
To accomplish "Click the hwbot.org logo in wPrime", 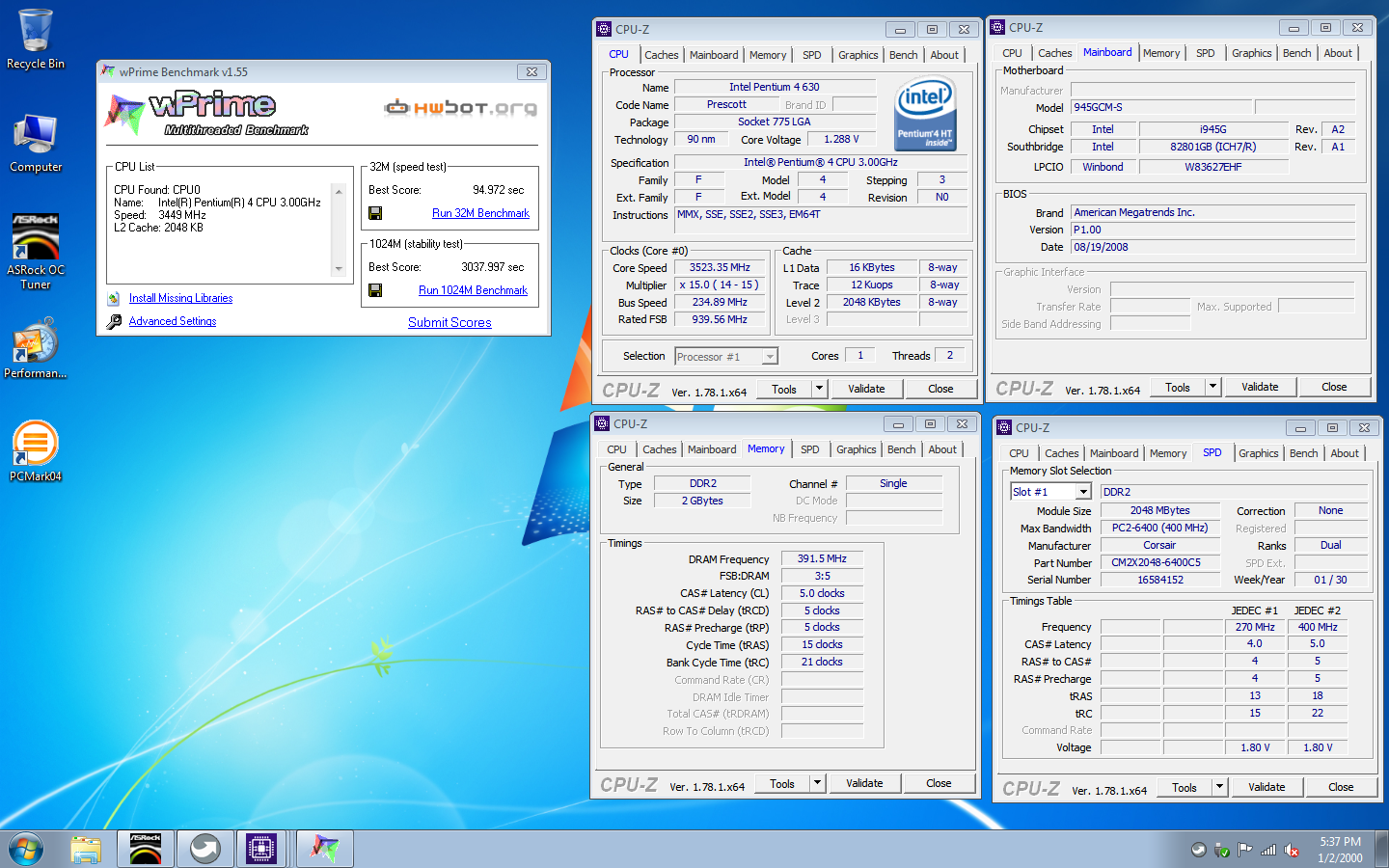I will [460, 108].
